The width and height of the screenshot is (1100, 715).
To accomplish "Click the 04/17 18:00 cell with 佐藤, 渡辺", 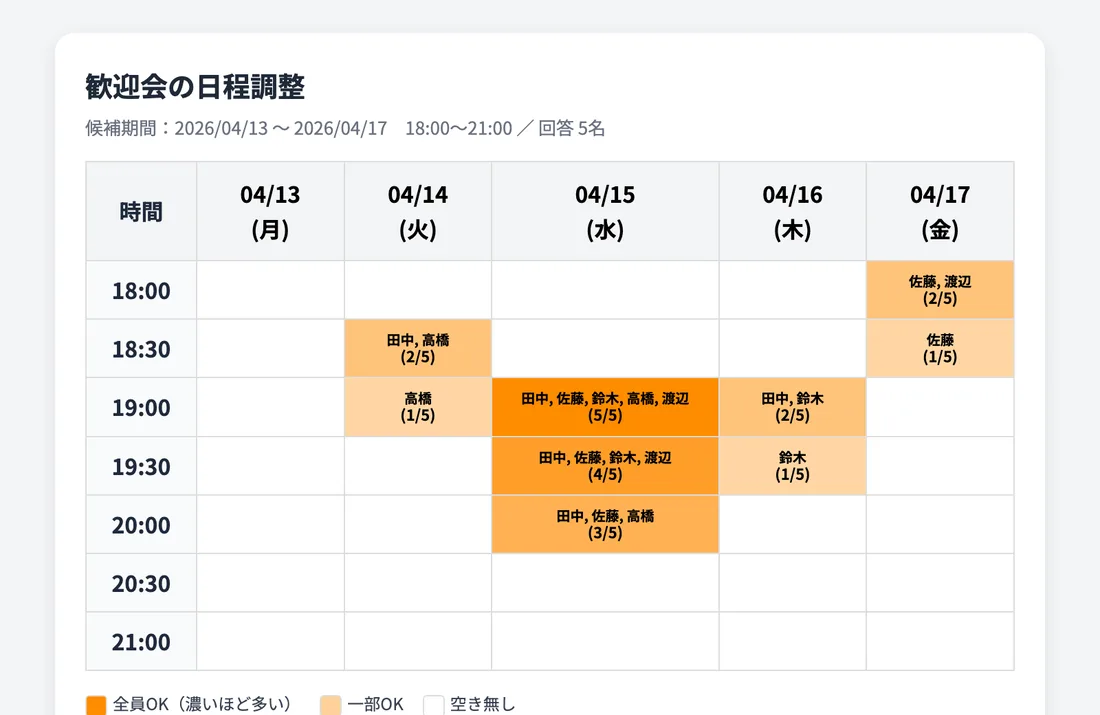I will coord(940,290).
